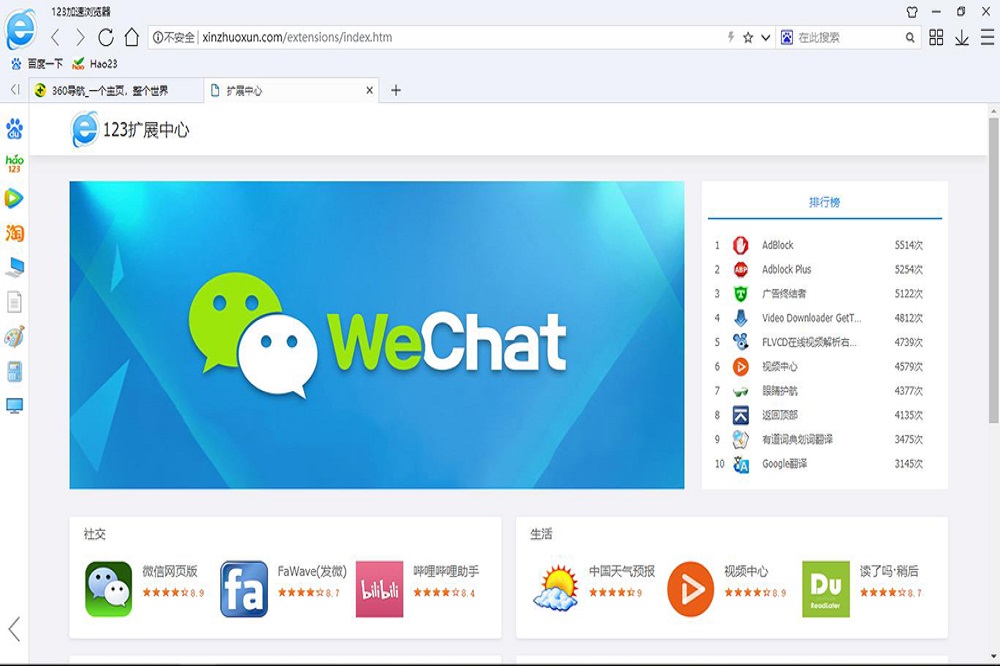Open the downloads arrow icon
1000x666 pixels.
pos(962,38)
